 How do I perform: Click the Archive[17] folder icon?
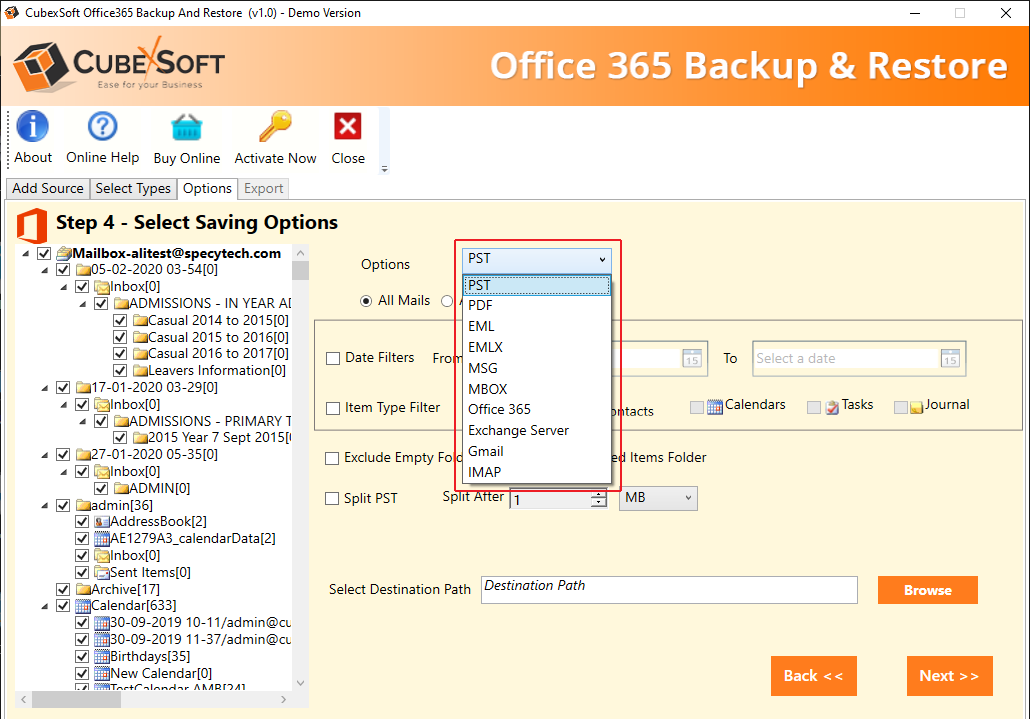coord(83,590)
